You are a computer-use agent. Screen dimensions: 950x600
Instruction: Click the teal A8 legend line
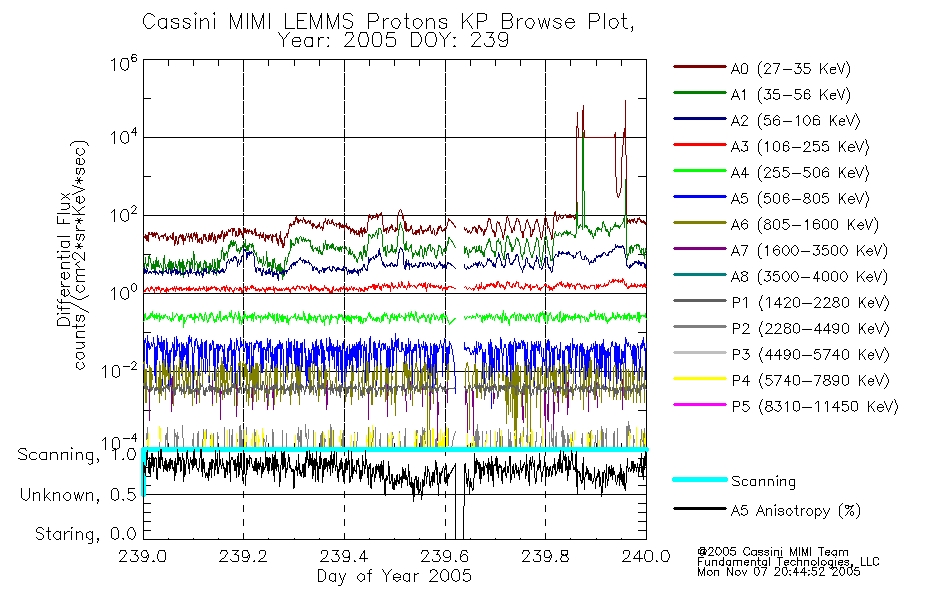(700, 275)
